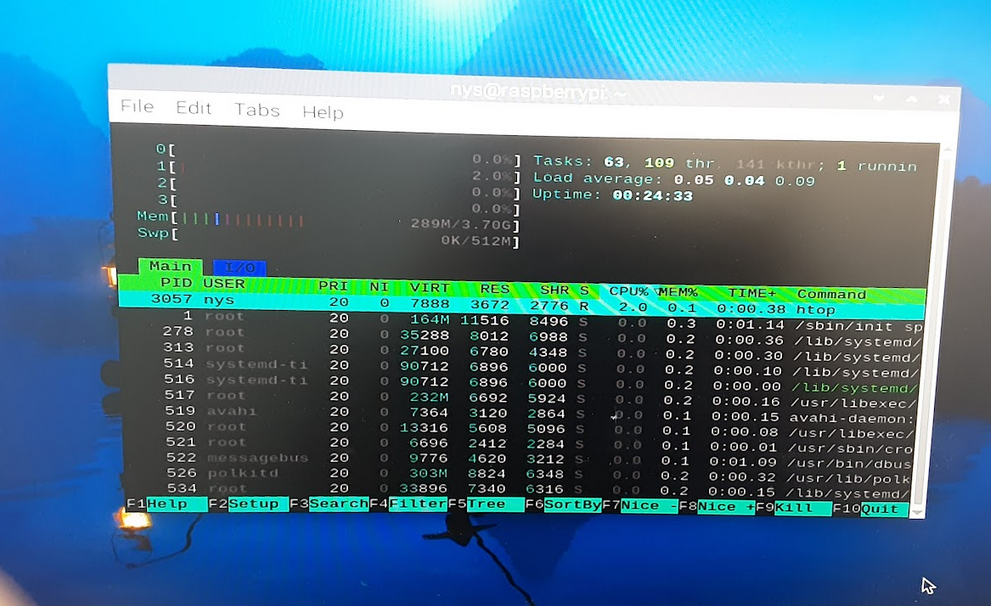Screen dimensions: 991x606
Task: Start a process search with F3 Search
Action: click(x=329, y=504)
